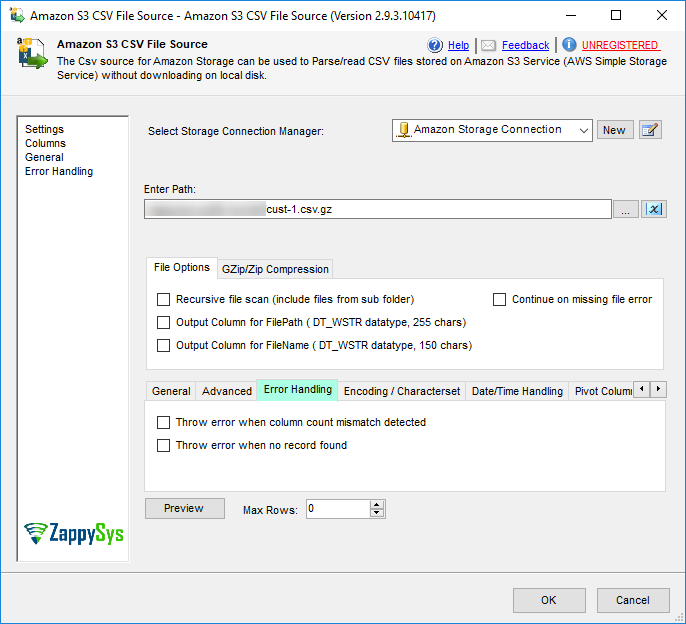The image size is (686, 624).
Task: Toggle Continue on missing file error
Action: (x=499, y=299)
